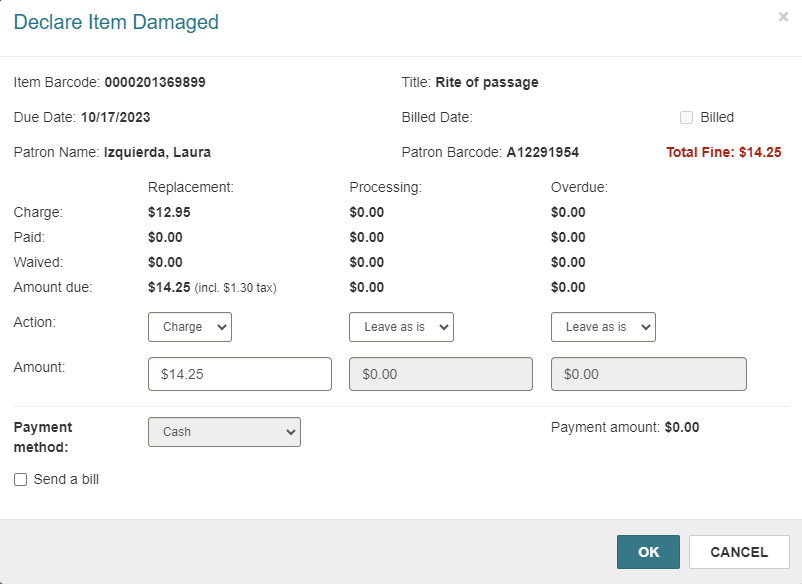Toggle the Billed checkbox

coord(686,118)
